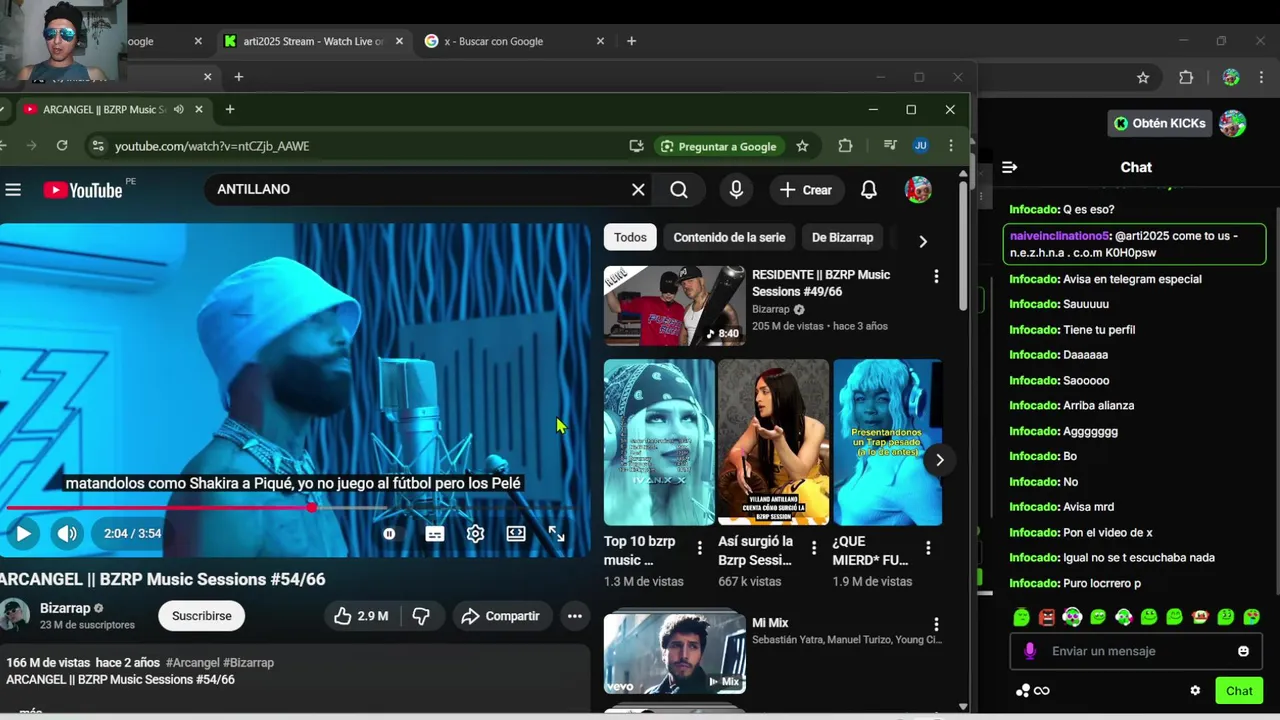1280x720 pixels.
Task: Show more filter chips with the arrow
Action: 922,241
